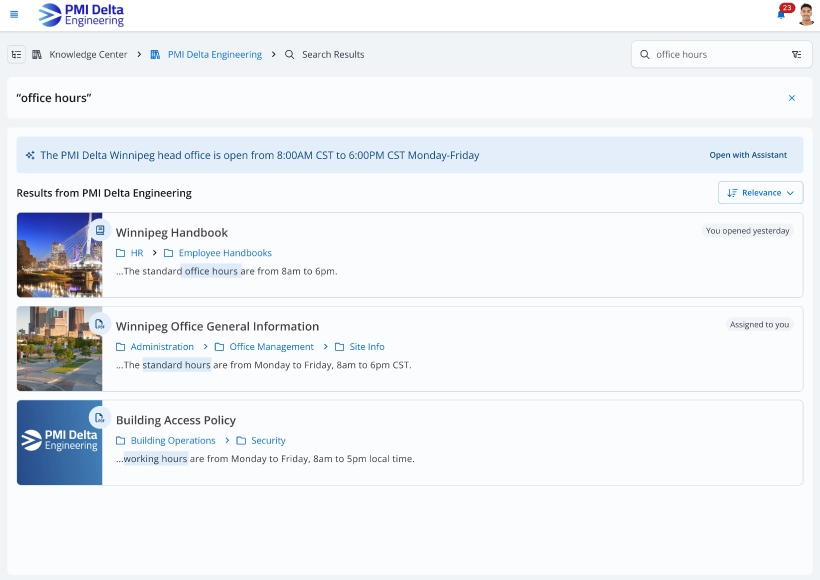Click the Knowledge Center books icon
This screenshot has height=580, width=820.
(37, 54)
